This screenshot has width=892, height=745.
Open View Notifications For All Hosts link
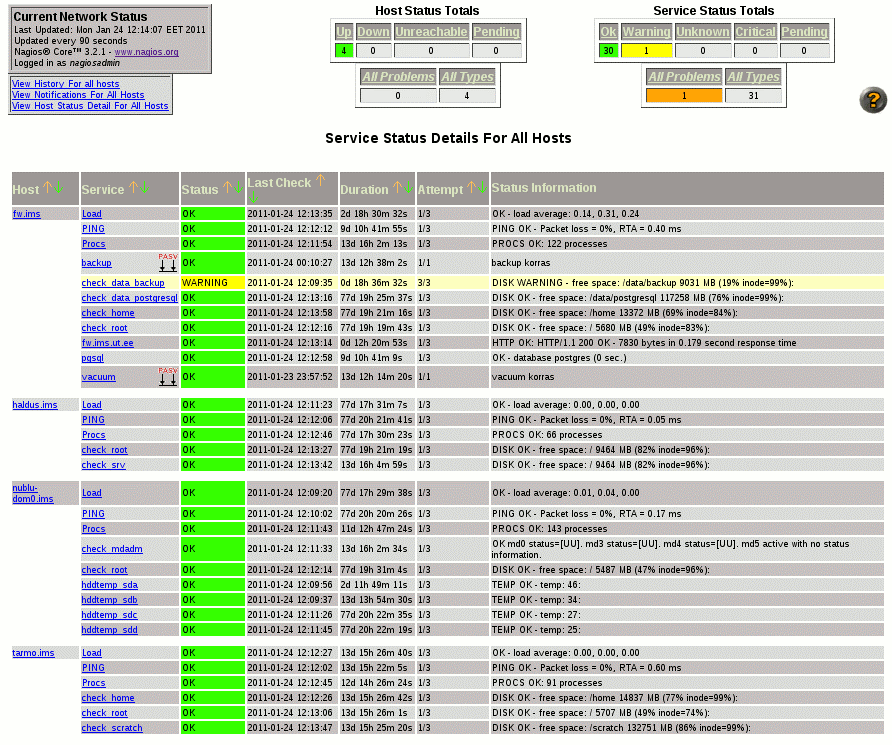point(78,95)
